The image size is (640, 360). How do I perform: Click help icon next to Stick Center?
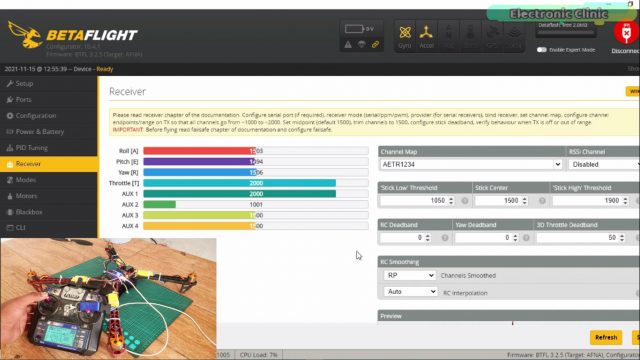542,201
